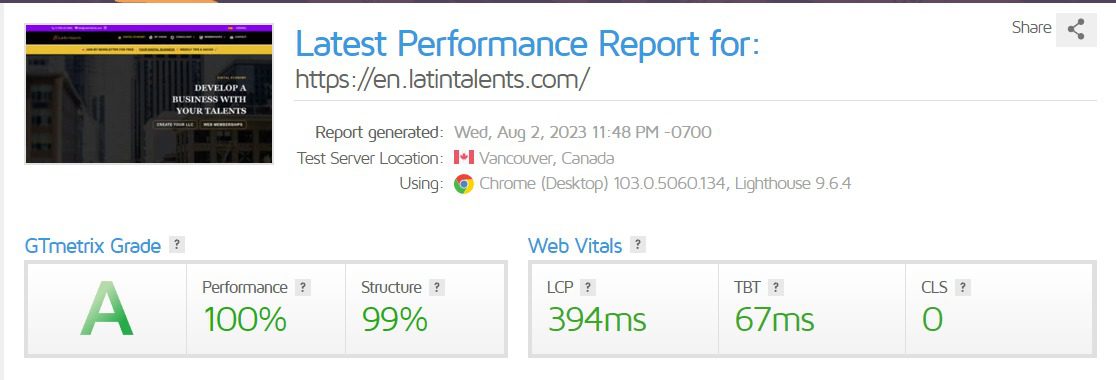The width and height of the screenshot is (1116, 380).
Task: Click the TBT question mark icon
Action: pos(775,287)
